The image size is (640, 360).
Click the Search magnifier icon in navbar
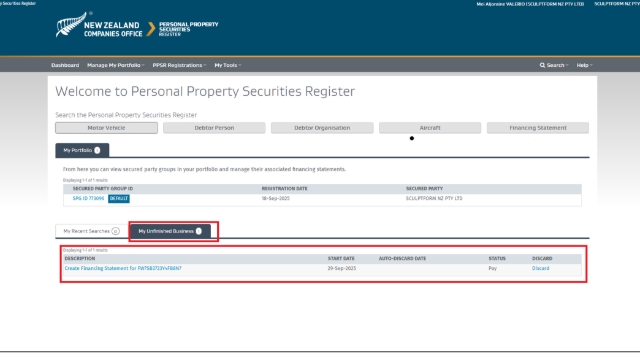tap(542, 65)
